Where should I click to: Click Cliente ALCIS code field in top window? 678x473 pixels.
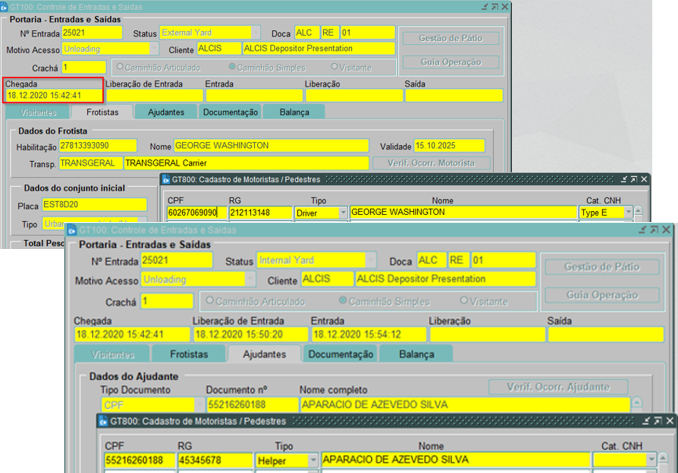click(219, 48)
